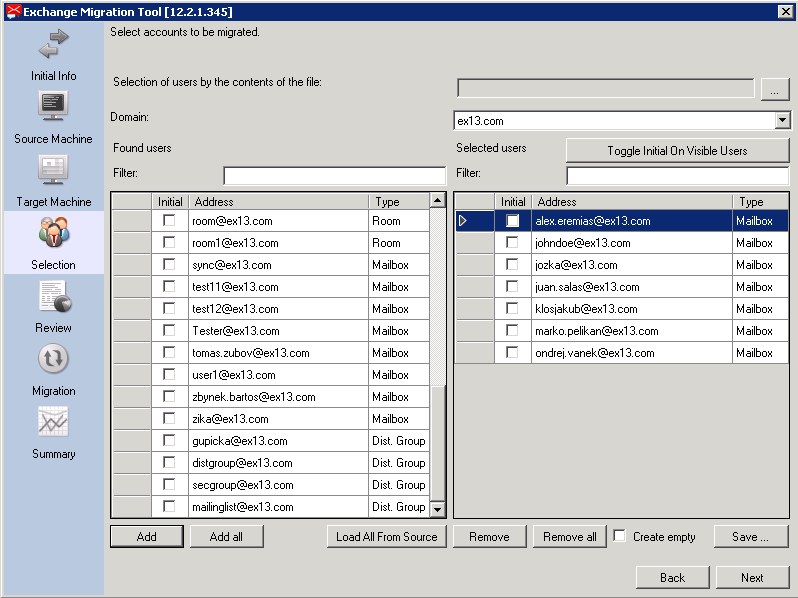Click the Found users Filter field
This screenshot has width=798, height=598.
click(334, 175)
